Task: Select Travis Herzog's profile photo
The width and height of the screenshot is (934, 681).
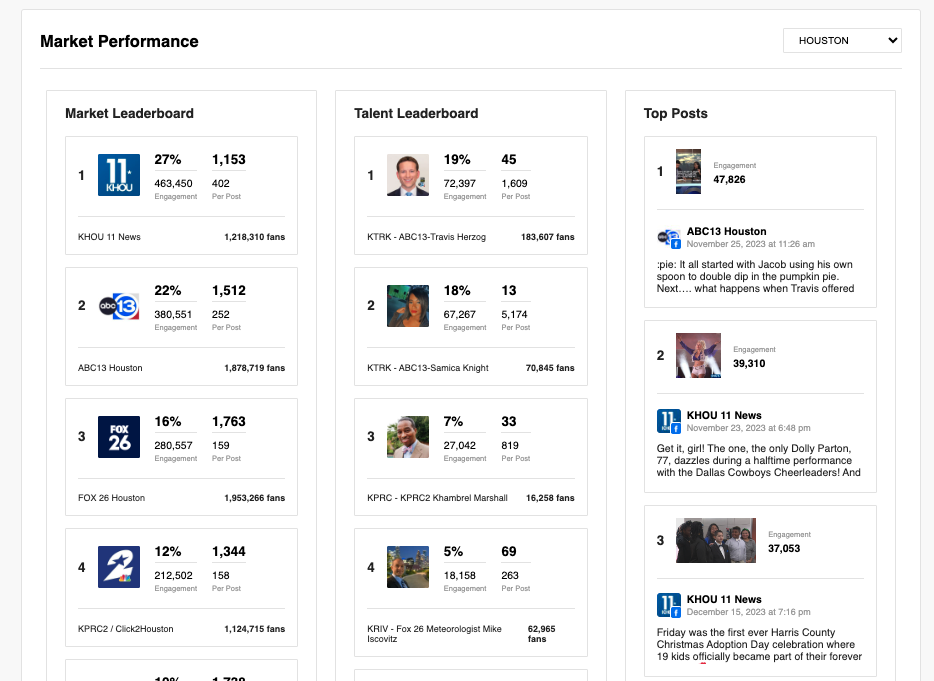Action: pos(408,175)
